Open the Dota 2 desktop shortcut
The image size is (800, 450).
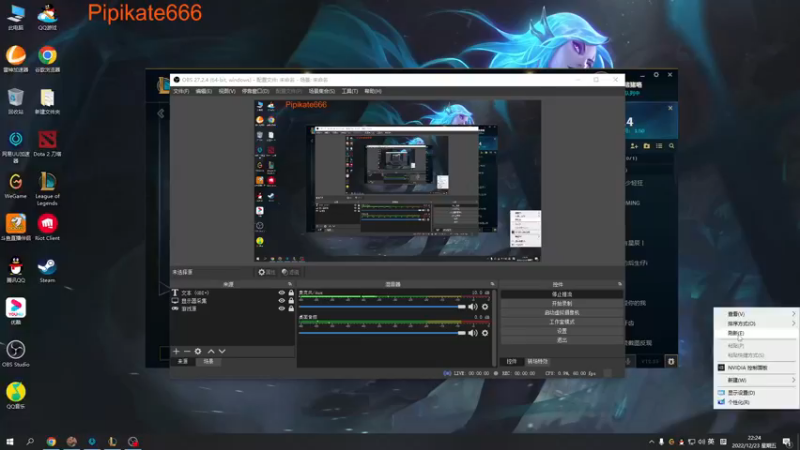(47, 143)
